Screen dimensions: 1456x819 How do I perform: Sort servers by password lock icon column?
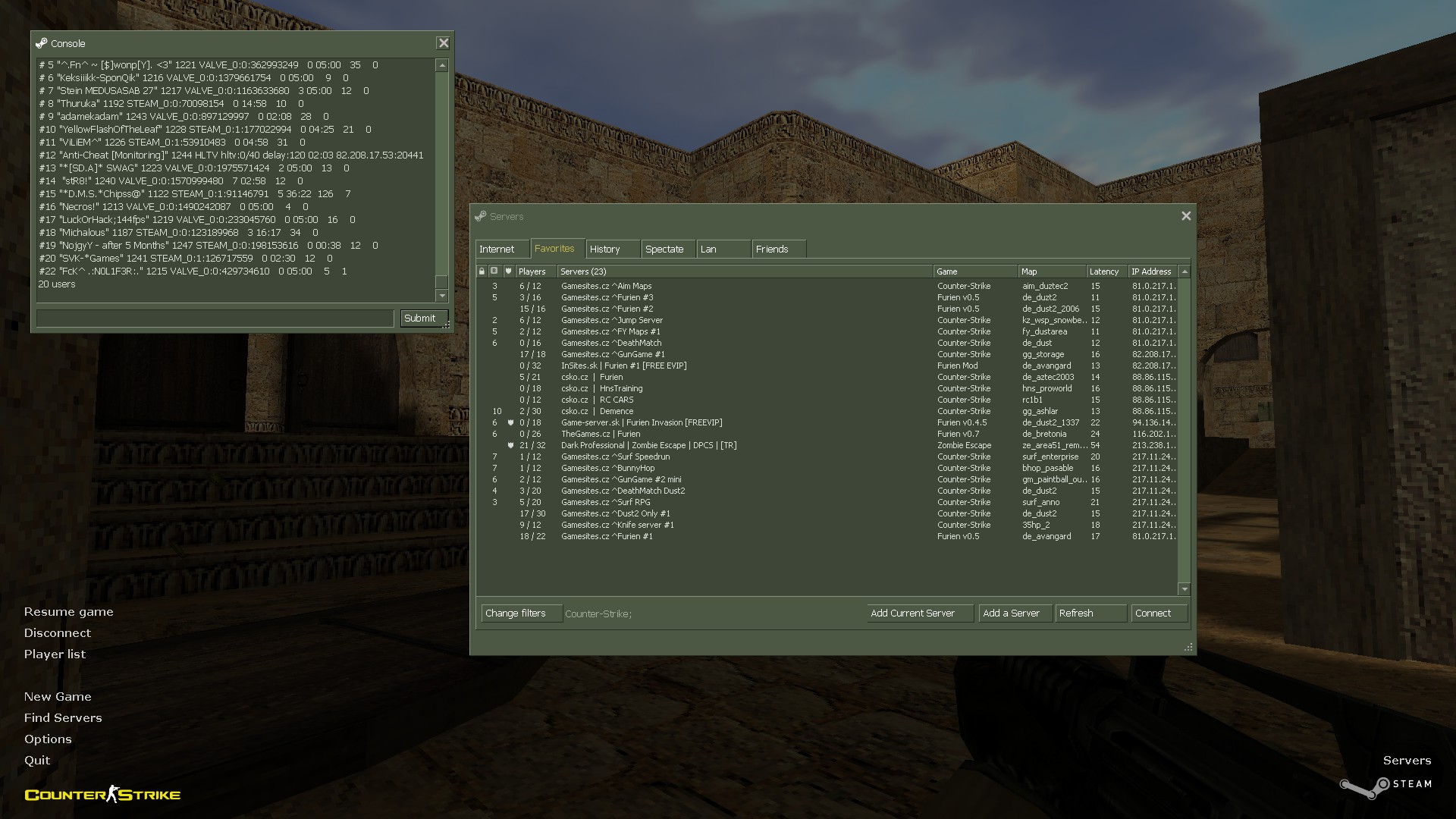point(482,271)
